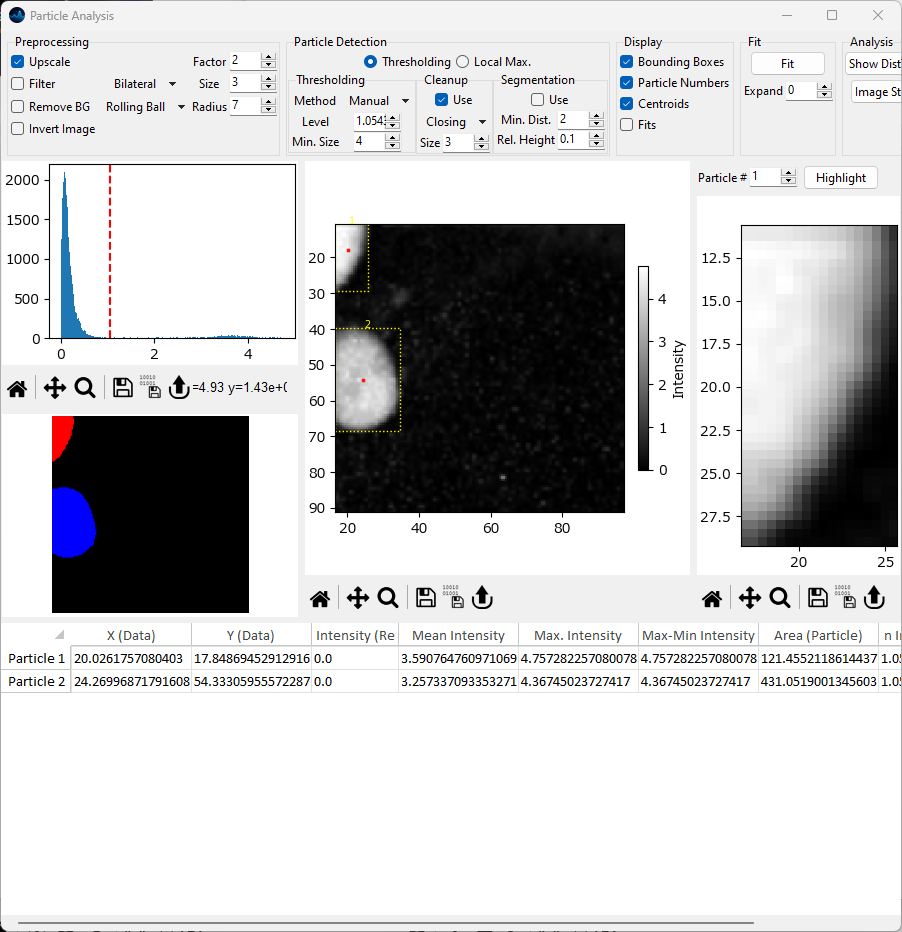Activate the Zoom magnifier under the histogram
Image resolution: width=902 pixels, height=932 pixels.
tap(85, 388)
